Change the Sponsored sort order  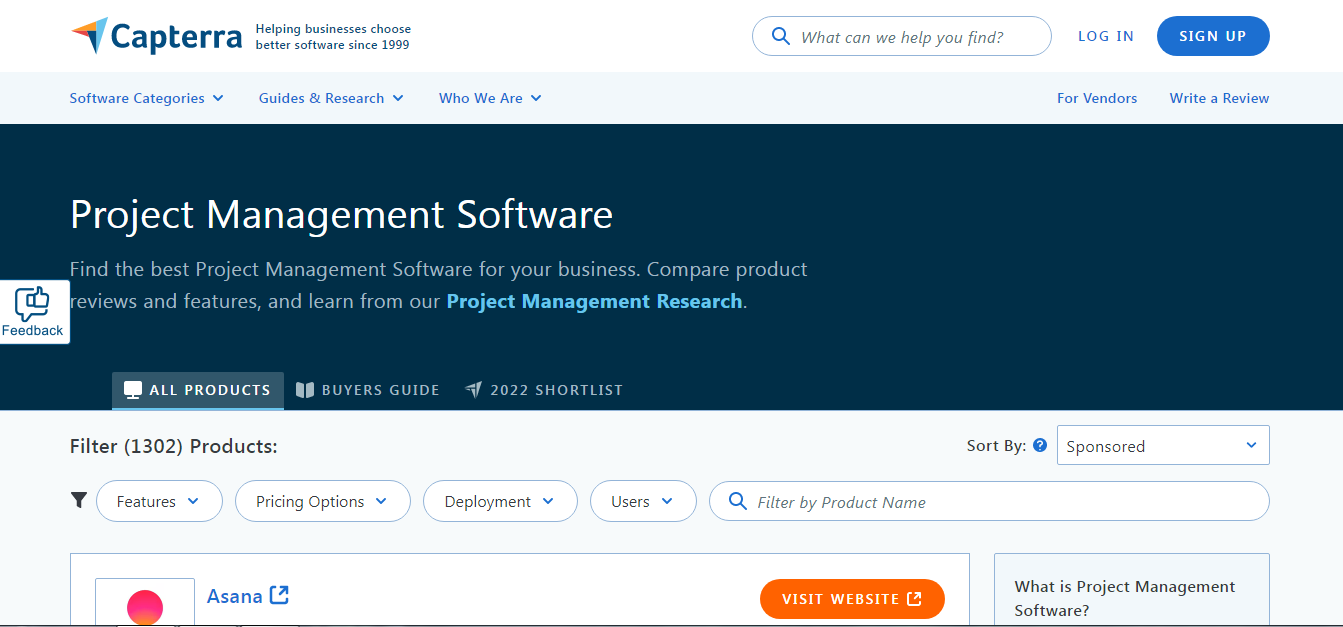[1163, 445]
